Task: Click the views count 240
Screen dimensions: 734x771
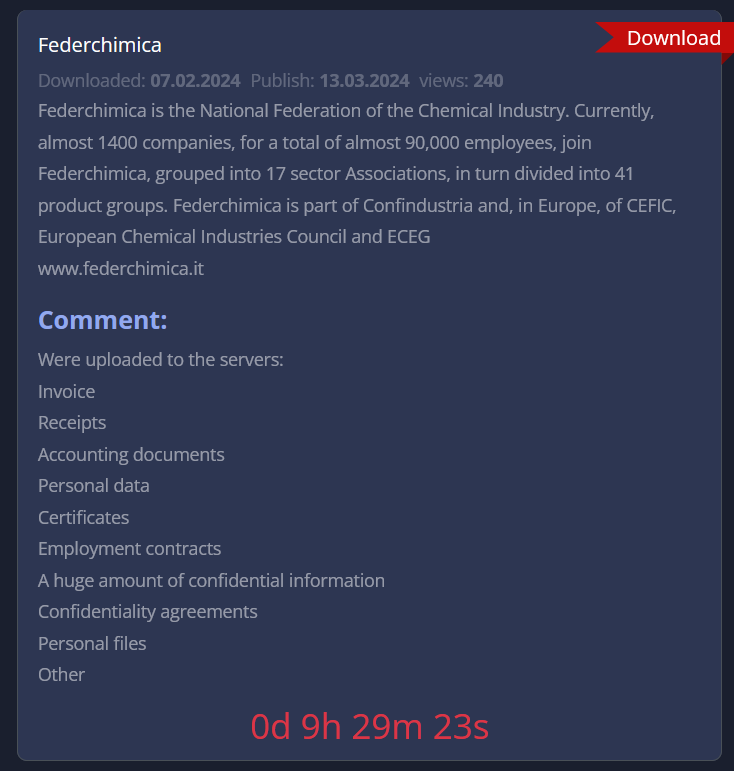Action: tap(488, 80)
